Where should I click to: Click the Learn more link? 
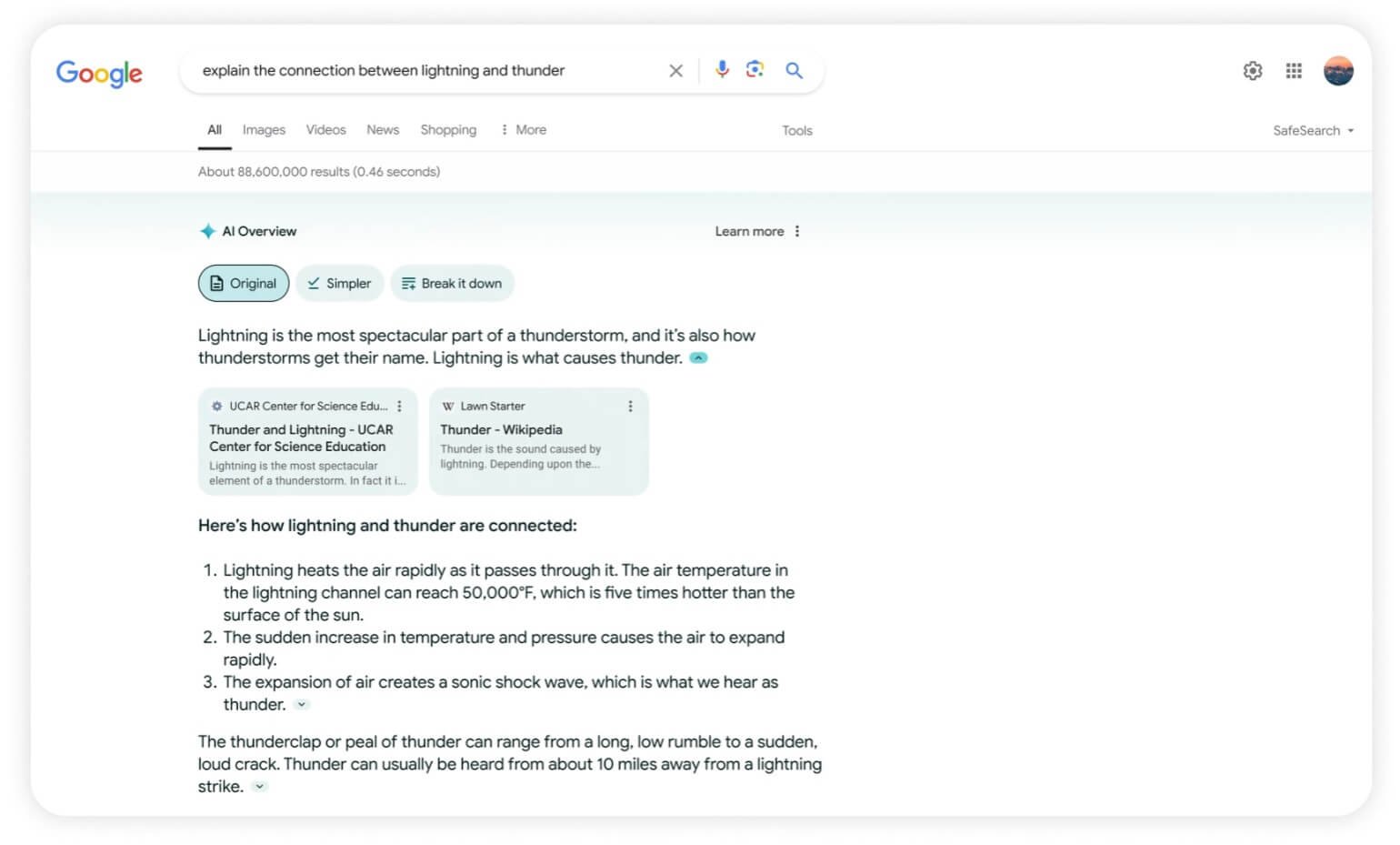749,231
